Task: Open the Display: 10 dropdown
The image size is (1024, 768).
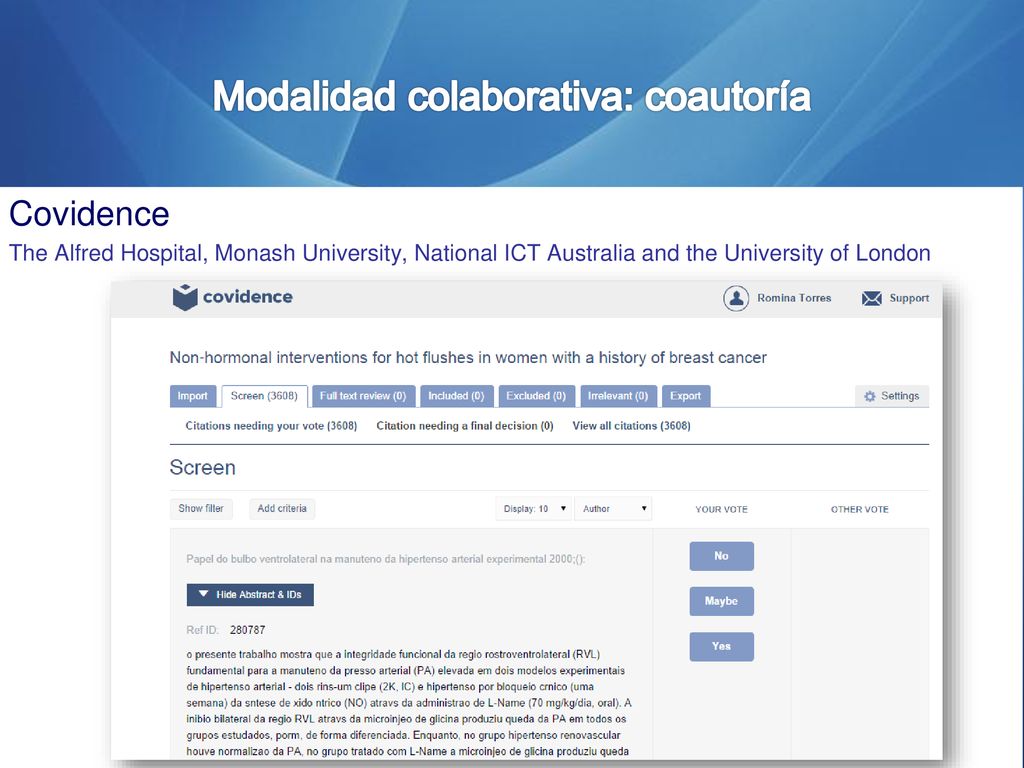Action: (x=534, y=509)
